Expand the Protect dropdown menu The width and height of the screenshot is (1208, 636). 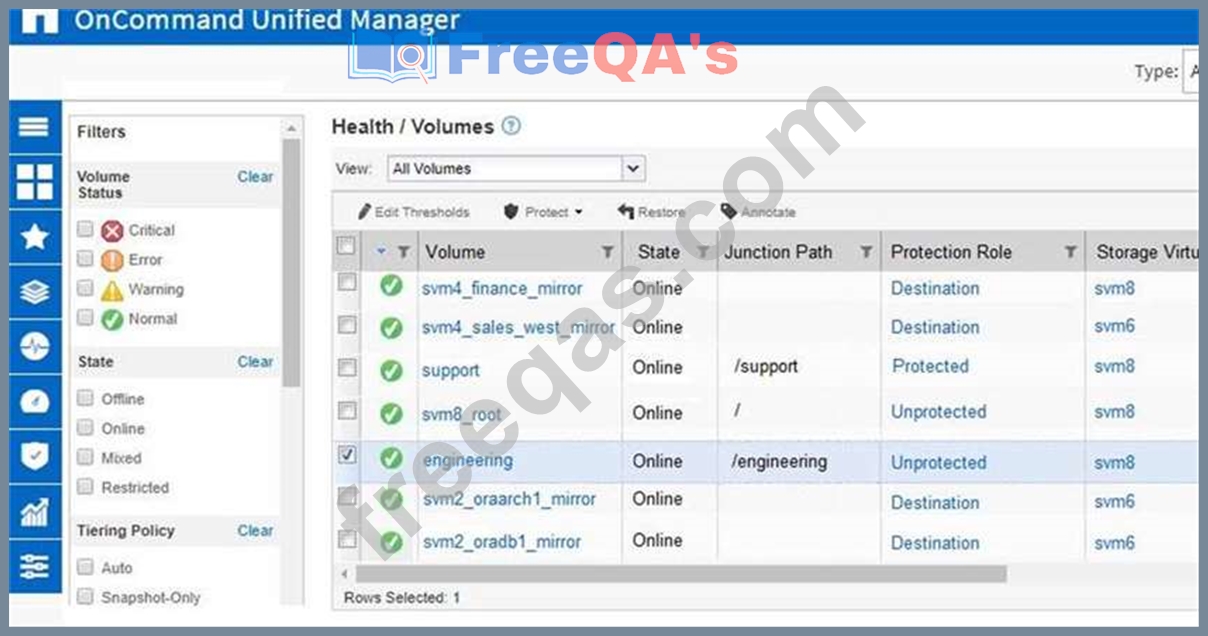pyautogui.click(x=543, y=212)
